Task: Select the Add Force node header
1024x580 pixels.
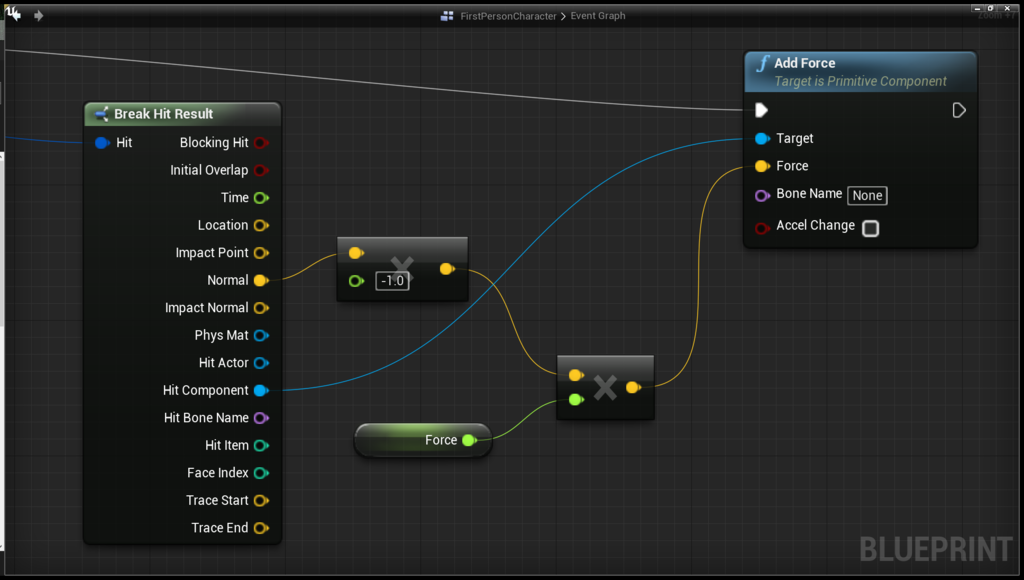Action: point(861,71)
